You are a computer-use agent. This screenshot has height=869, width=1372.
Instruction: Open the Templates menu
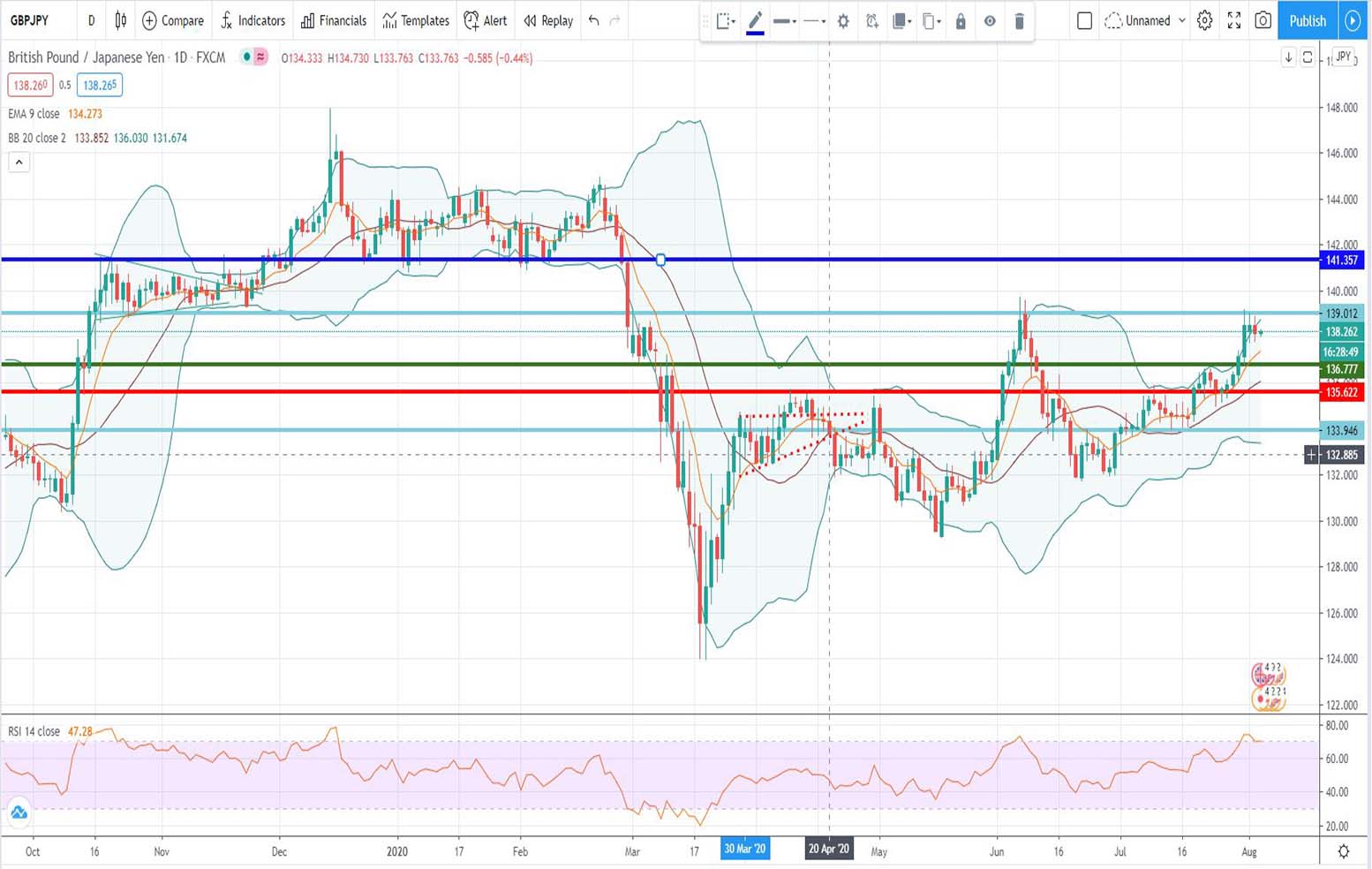click(x=415, y=20)
